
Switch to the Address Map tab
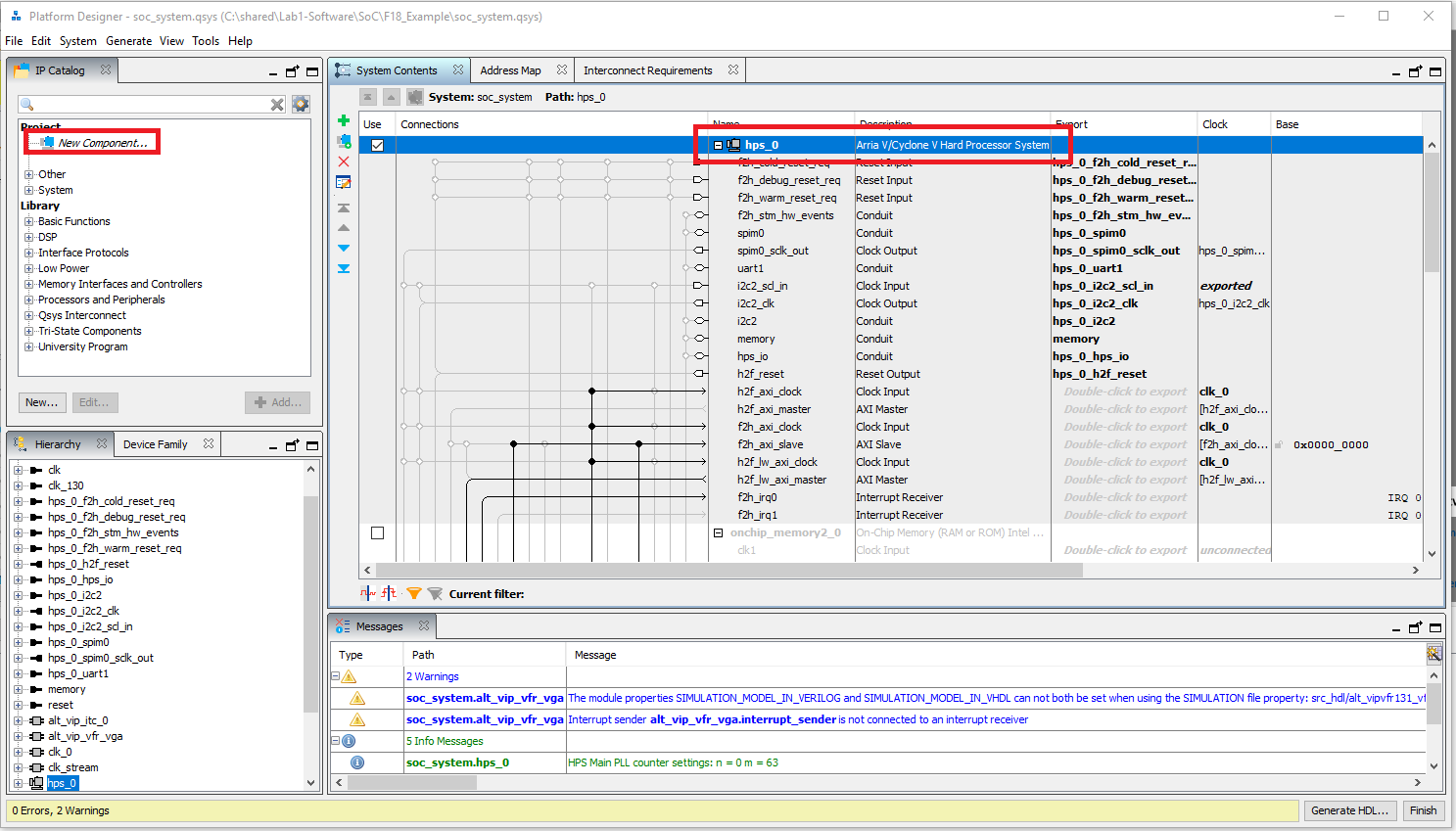pyautogui.click(x=510, y=70)
